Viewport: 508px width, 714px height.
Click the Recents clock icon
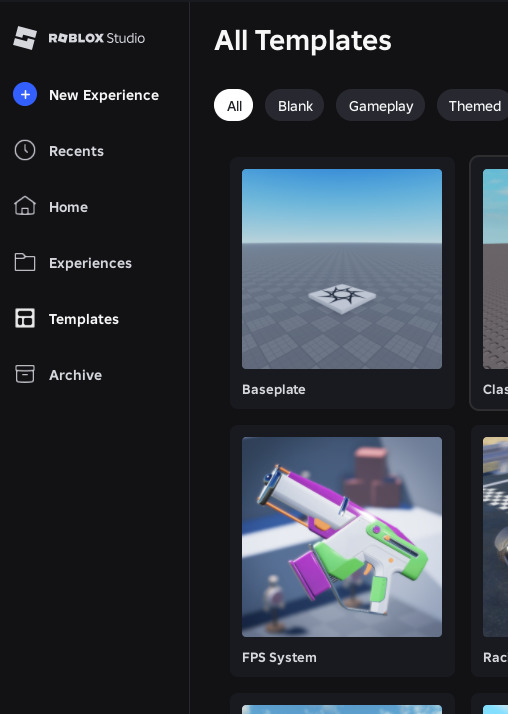click(x=25, y=150)
